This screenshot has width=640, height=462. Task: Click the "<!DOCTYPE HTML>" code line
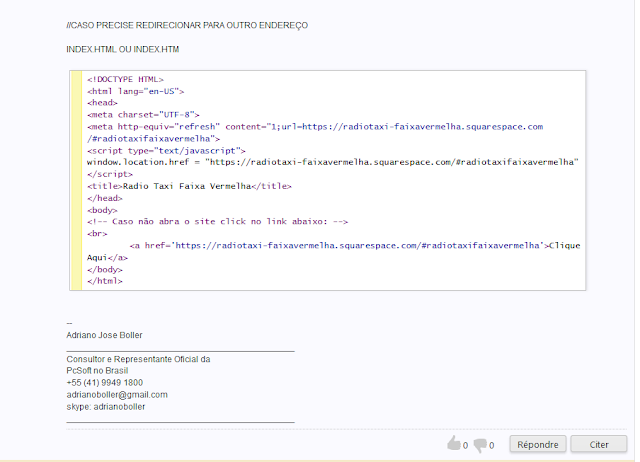click(x=125, y=79)
